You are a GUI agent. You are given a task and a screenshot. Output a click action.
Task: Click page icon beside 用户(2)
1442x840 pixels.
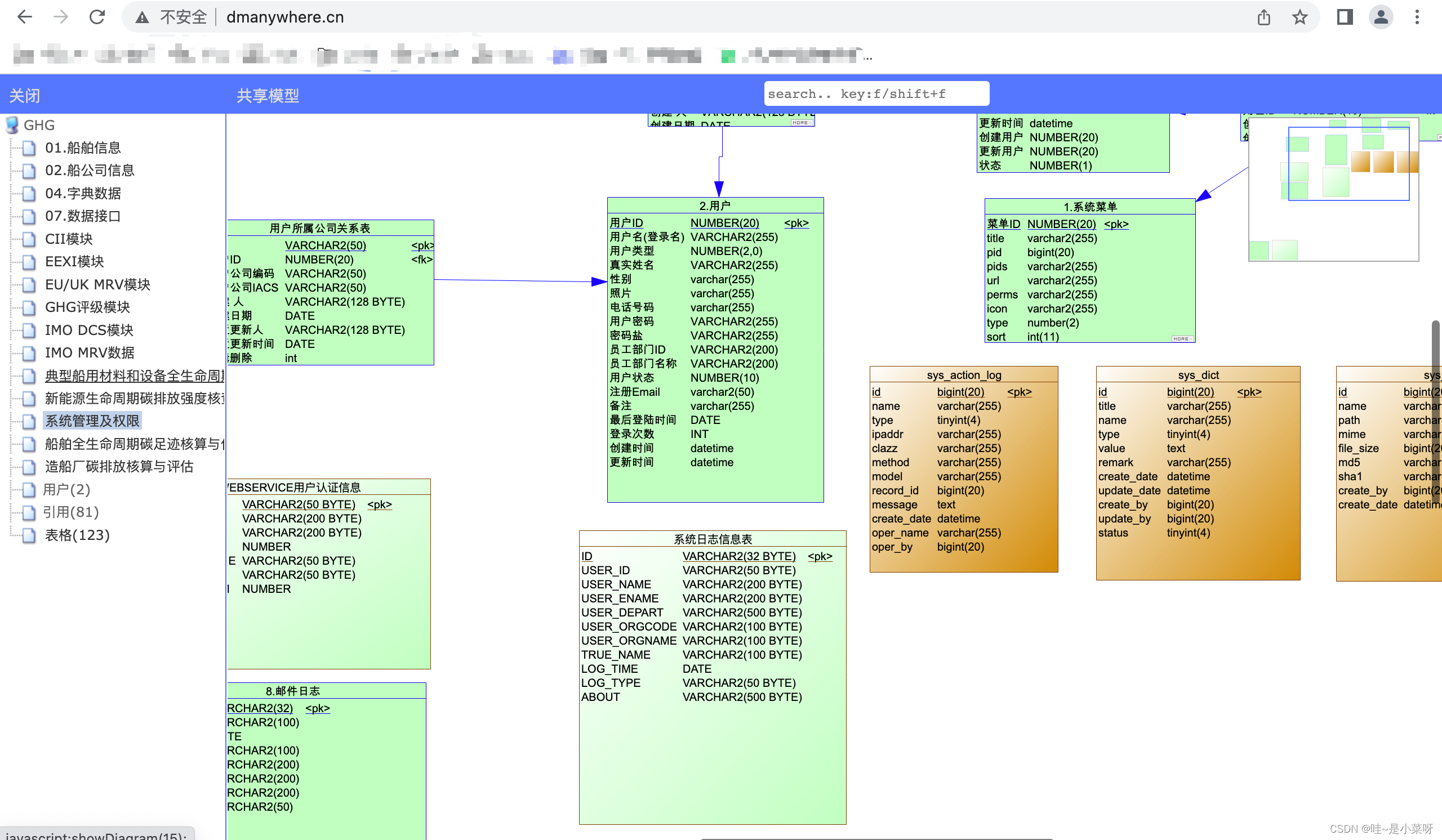[x=29, y=490]
